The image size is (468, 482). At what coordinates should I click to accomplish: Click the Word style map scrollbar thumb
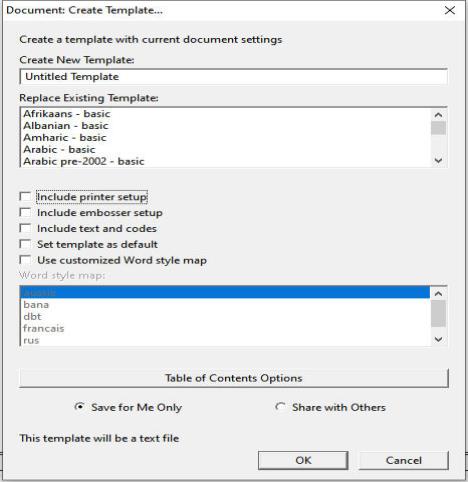438,314
